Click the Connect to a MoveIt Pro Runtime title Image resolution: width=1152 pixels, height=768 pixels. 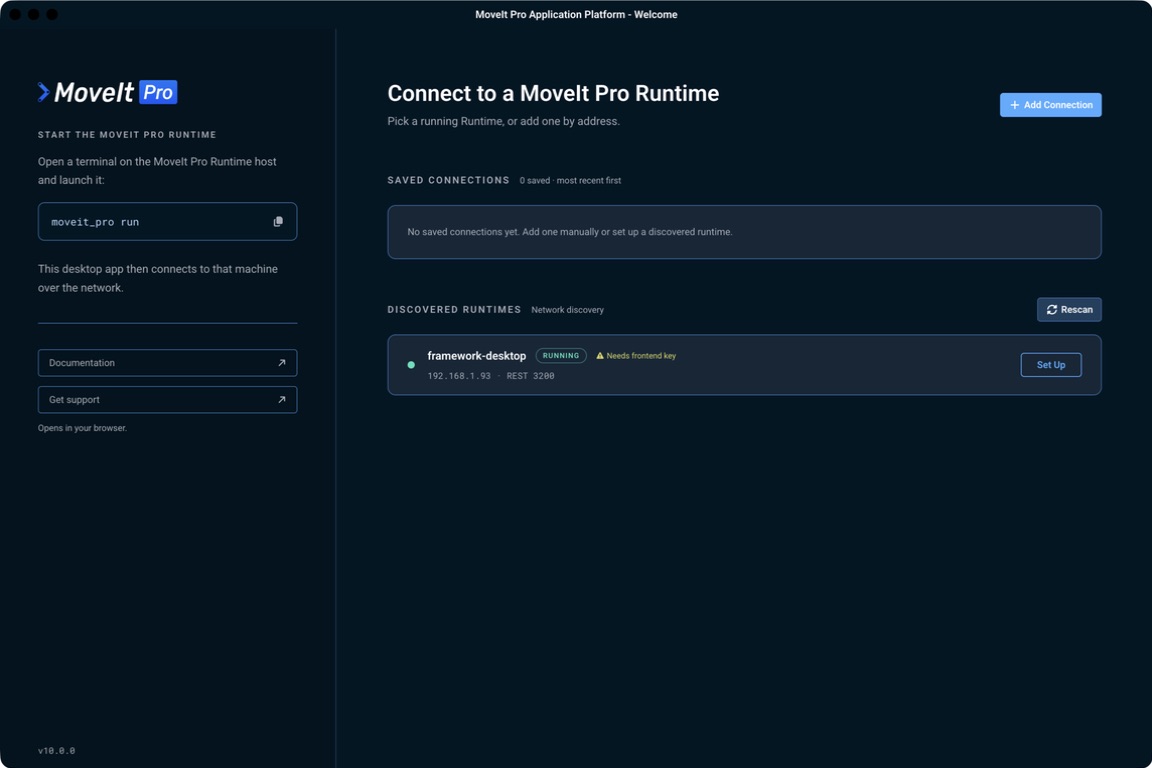[553, 93]
